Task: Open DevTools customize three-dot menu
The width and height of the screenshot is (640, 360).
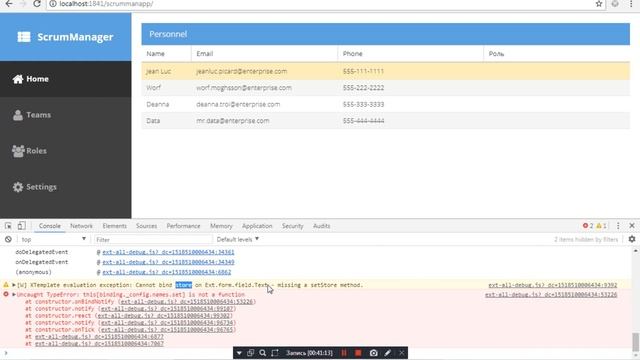Action: coord(618,226)
